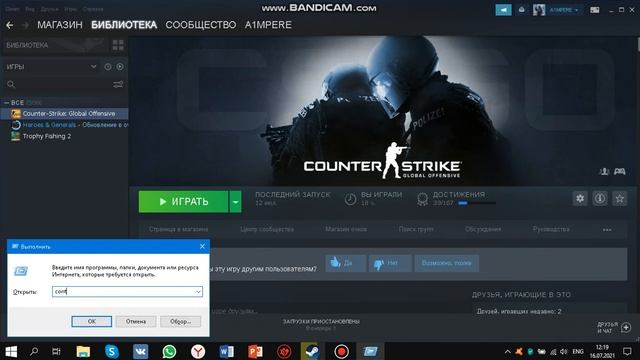Show ready-to-play games only icon
Image resolution: width=640 pixels, height=360 pixels.
click(120, 67)
